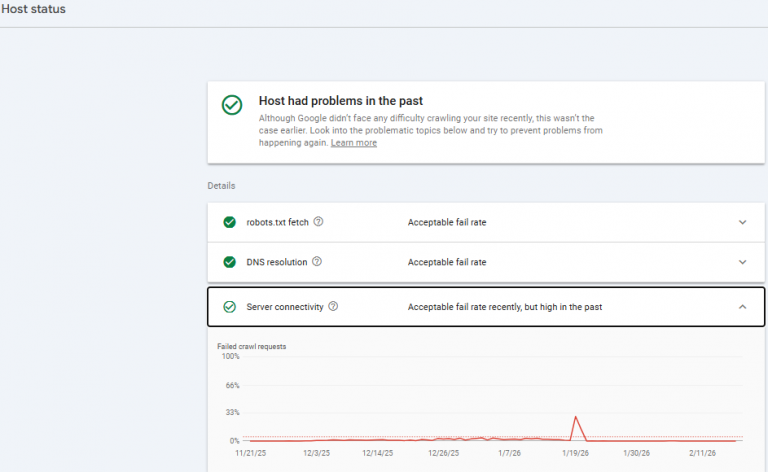Viewport: 768px width, 472px height.
Task: Expand the robots.txt fetch row chevron
Action: click(x=742, y=222)
